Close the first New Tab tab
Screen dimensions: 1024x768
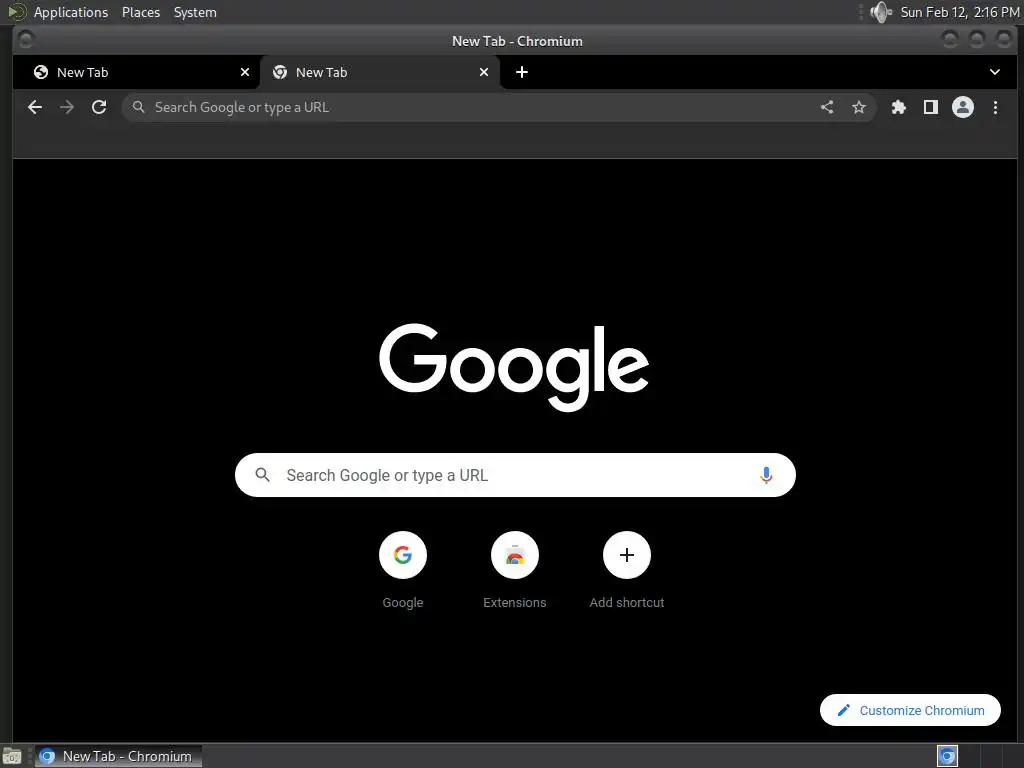click(x=245, y=72)
